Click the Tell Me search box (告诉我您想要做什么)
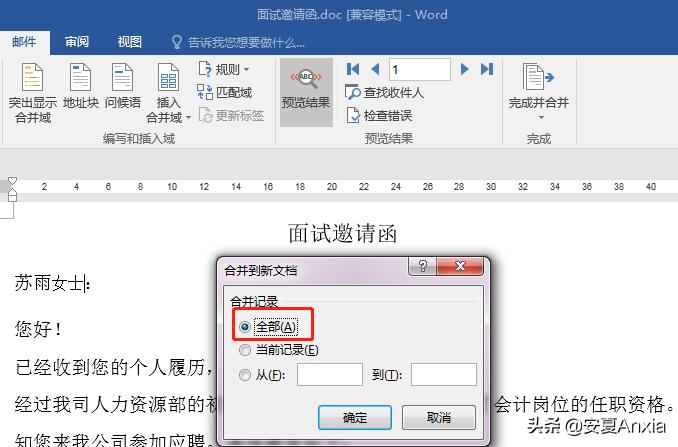 (246, 42)
